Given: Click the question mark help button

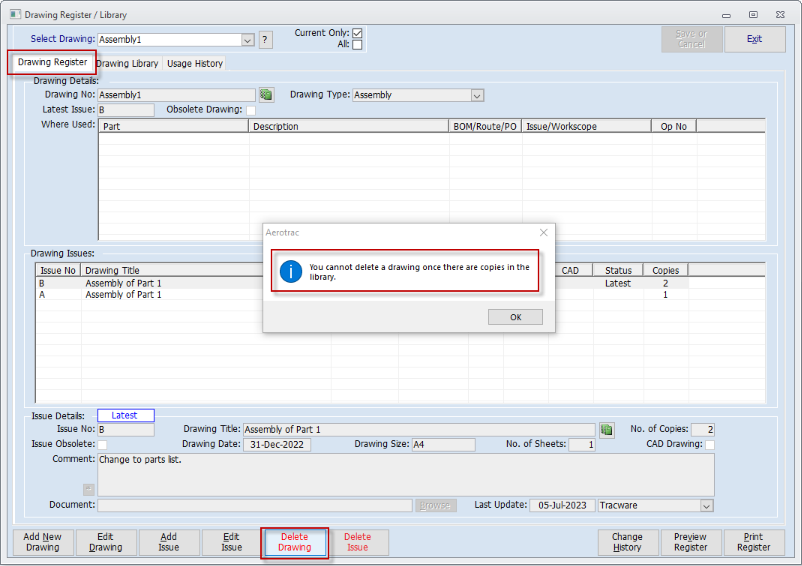Looking at the screenshot, I should click(265, 40).
